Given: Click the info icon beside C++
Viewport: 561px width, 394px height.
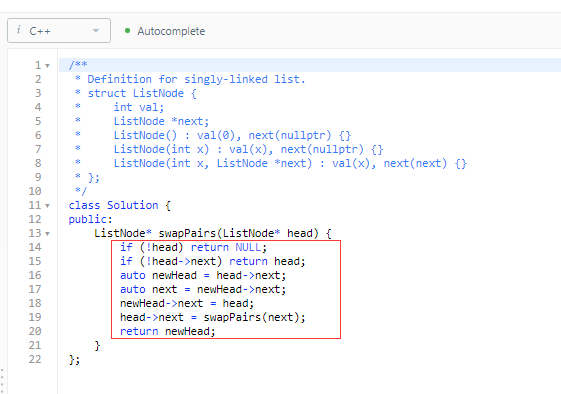Looking at the screenshot, I should coord(19,30).
